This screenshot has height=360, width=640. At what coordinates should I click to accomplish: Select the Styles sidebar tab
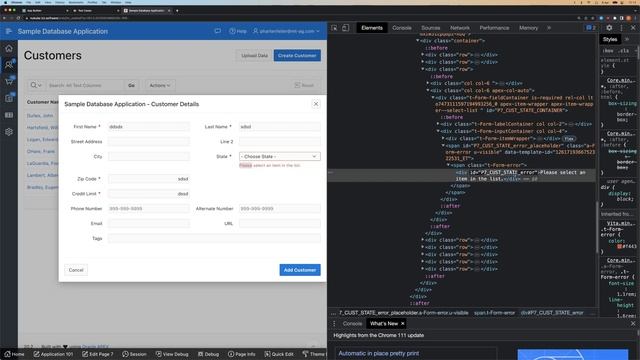click(x=610, y=39)
